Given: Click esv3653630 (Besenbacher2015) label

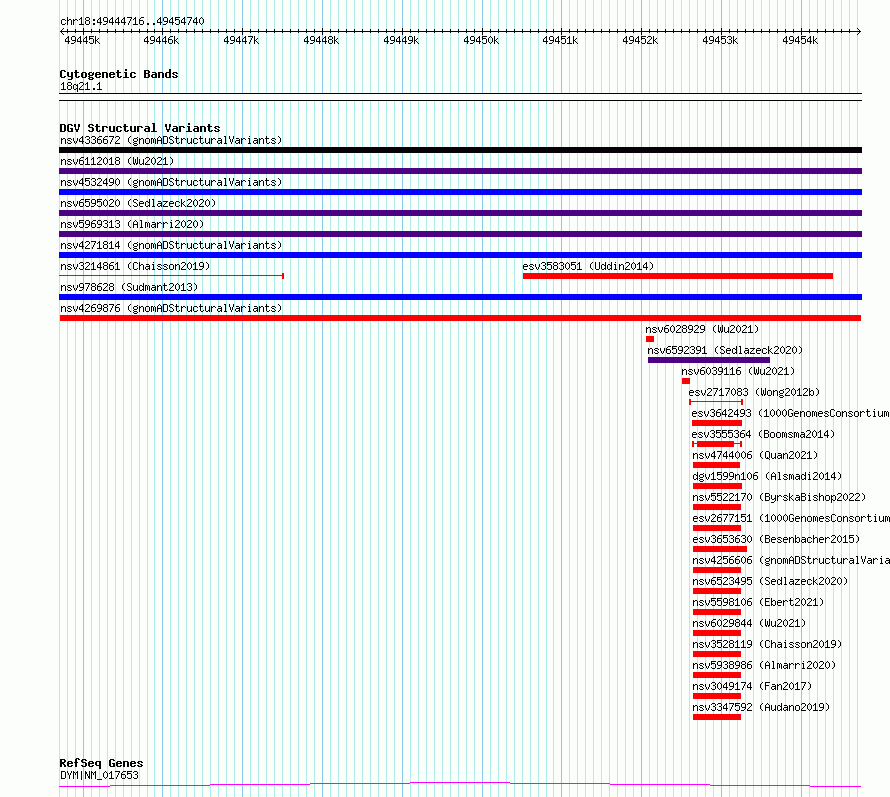Looking at the screenshot, I should [x=776, y=539].
